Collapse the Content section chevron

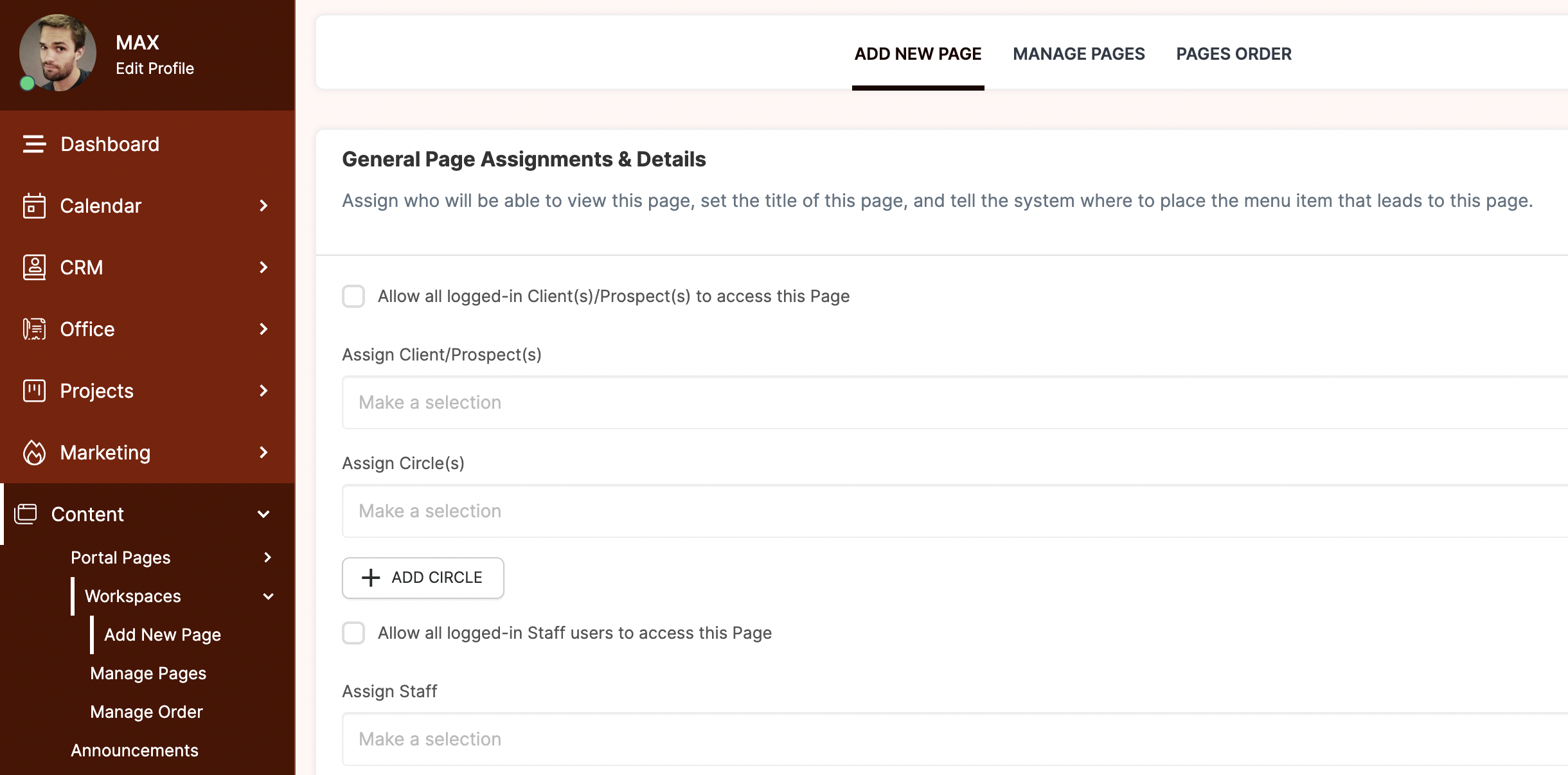pos(263,514)
